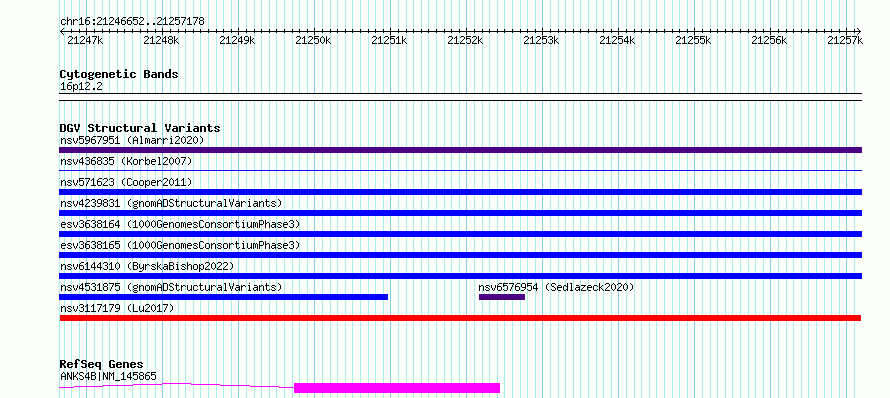Select the nsv4239831 blue variant bar
Viewport: 890px width, 398px height.
point(460,213)
